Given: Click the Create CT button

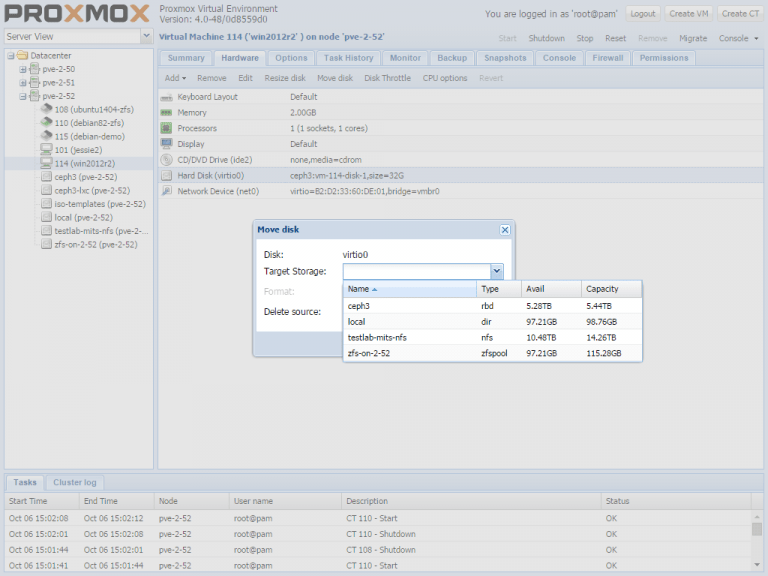Looking at the screenshot, I should coord(740,14).
